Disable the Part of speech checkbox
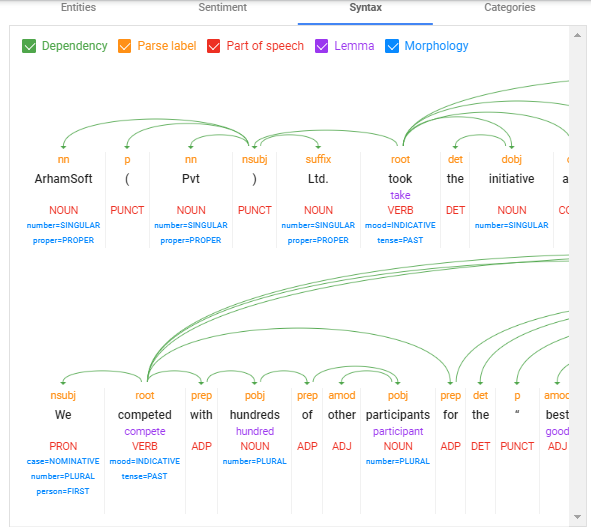 click(x=213, y=46)
